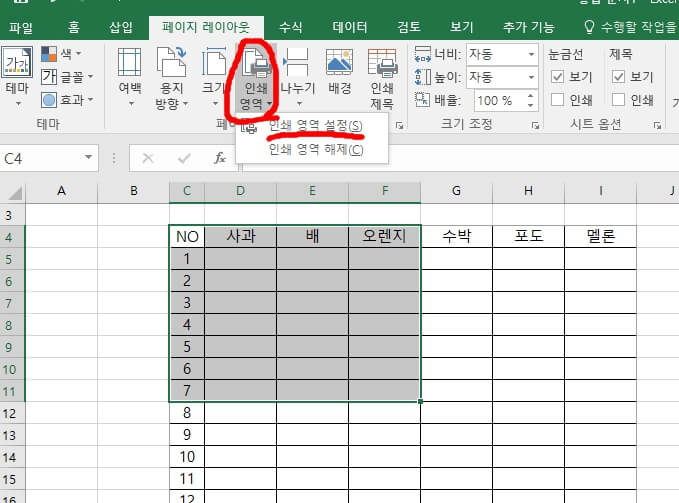Switch to the 삽입 tab
This screenshot has width=679, height=503.
pos(121,28)
